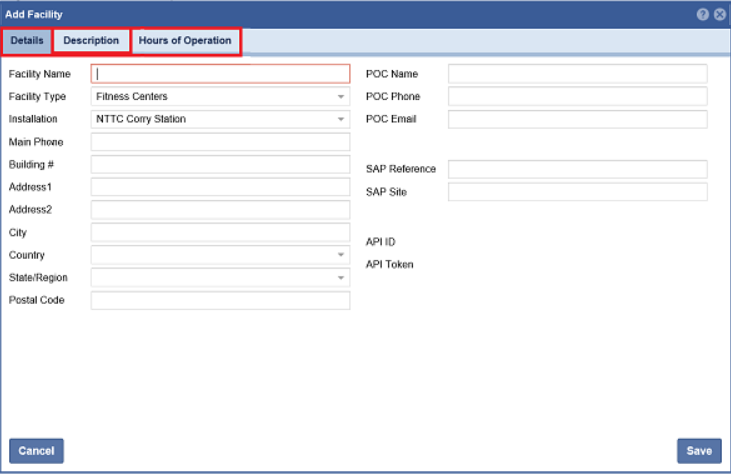Screen dimensions: 731x474
Task: Click the City text field
Action: click(220, 232)
